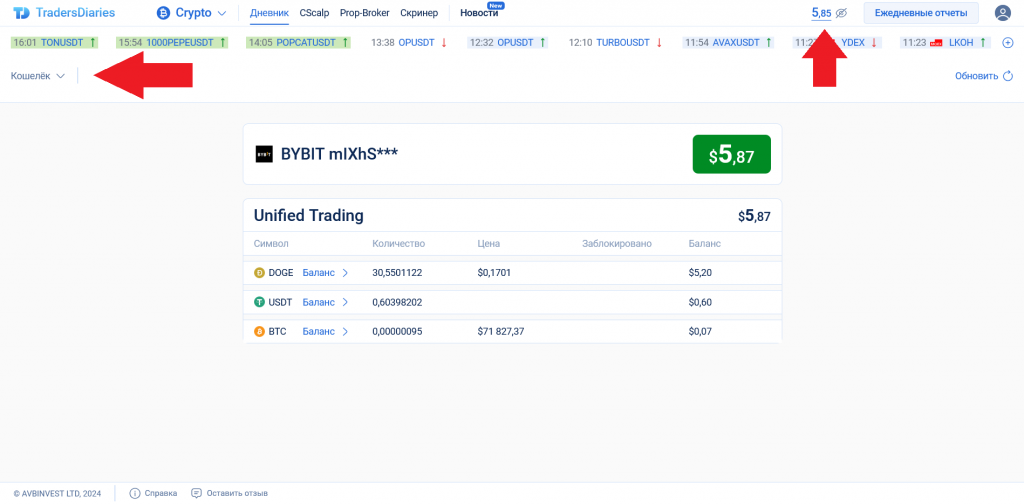1024x504 pixels.
Task: Expand the Кошелёк dropdown
Action: click(x=38, y=76)
